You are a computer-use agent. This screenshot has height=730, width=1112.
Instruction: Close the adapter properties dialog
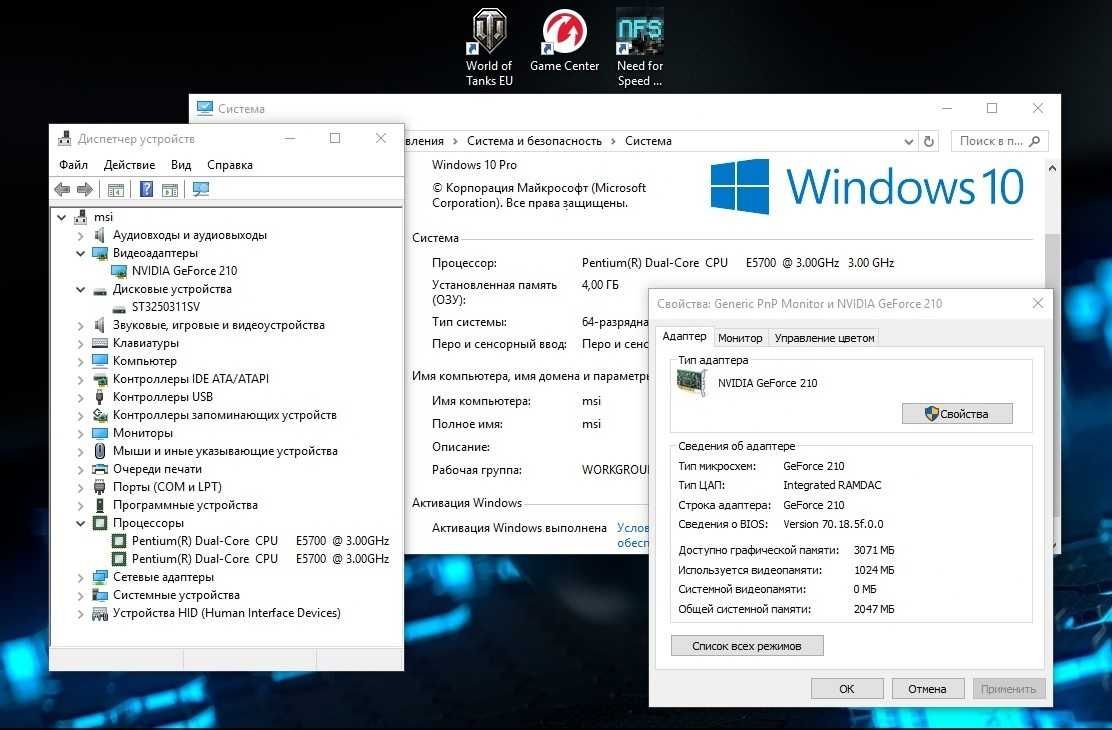[x=1038, y=304]
